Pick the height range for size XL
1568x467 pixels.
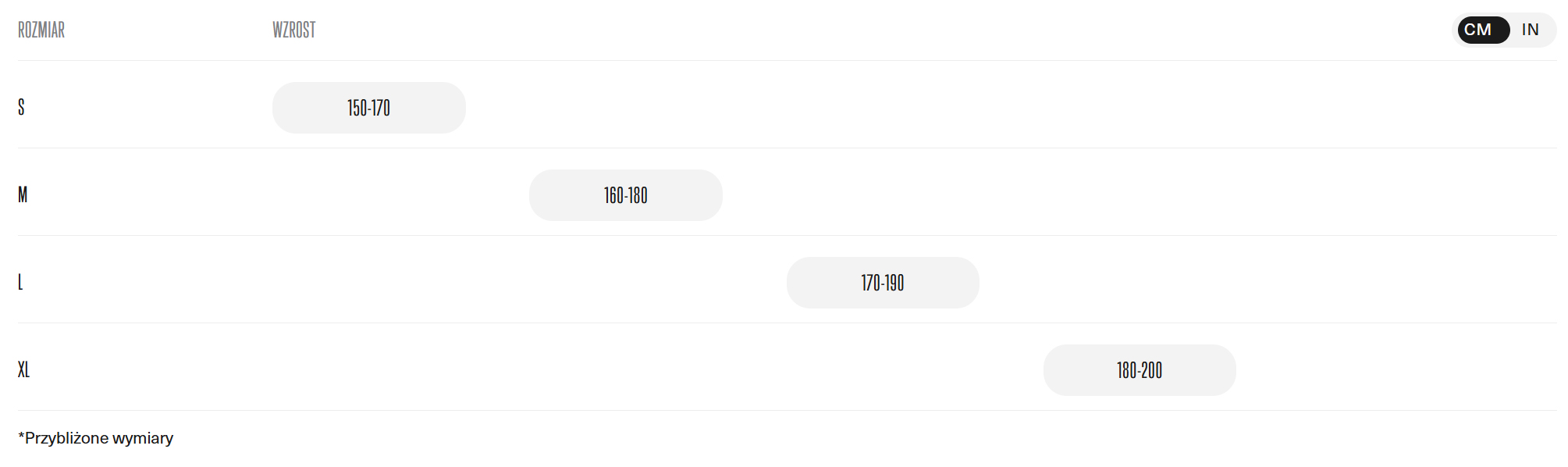pos(1139,370)
